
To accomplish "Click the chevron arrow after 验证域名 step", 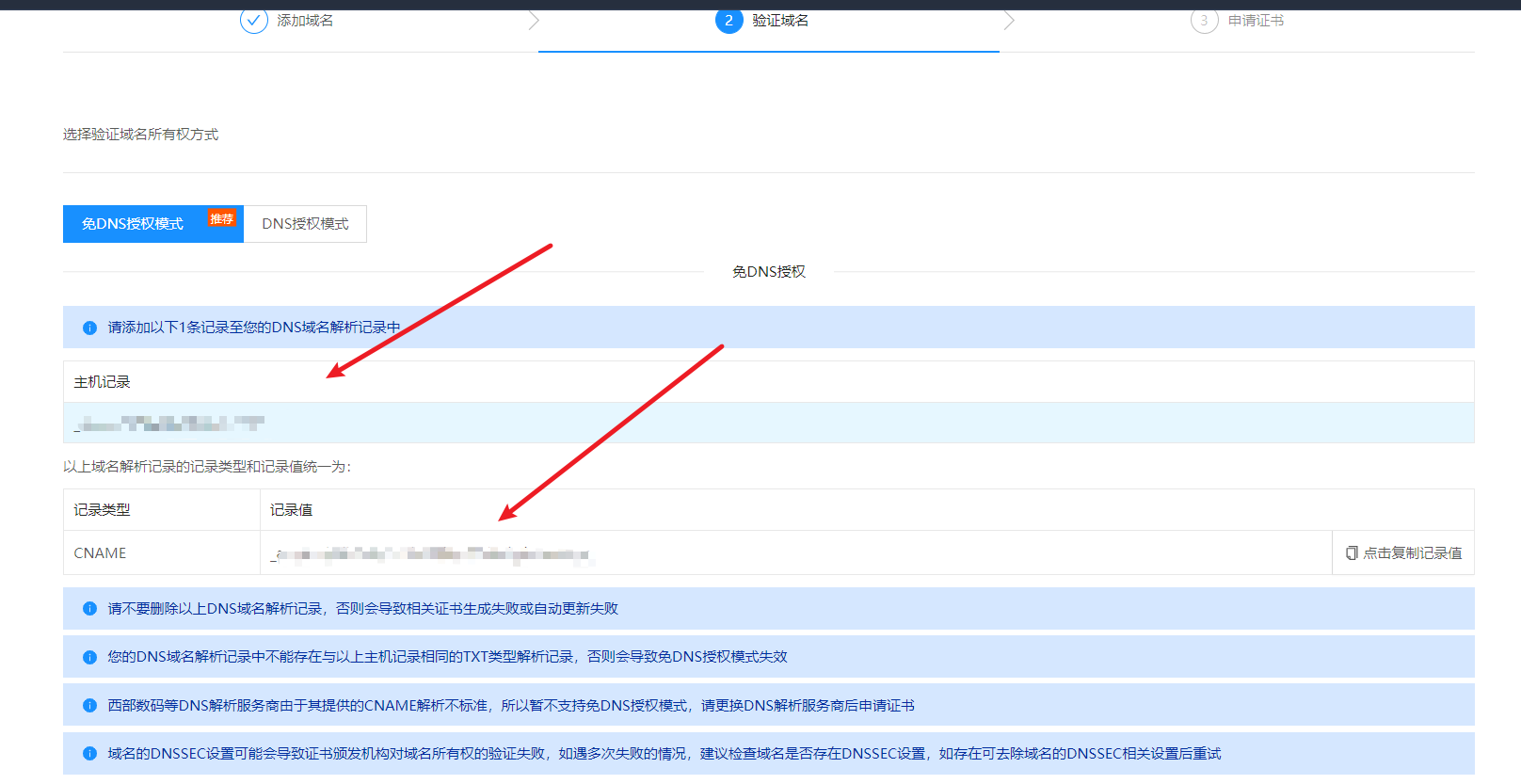I will [x=1009, y=20].
